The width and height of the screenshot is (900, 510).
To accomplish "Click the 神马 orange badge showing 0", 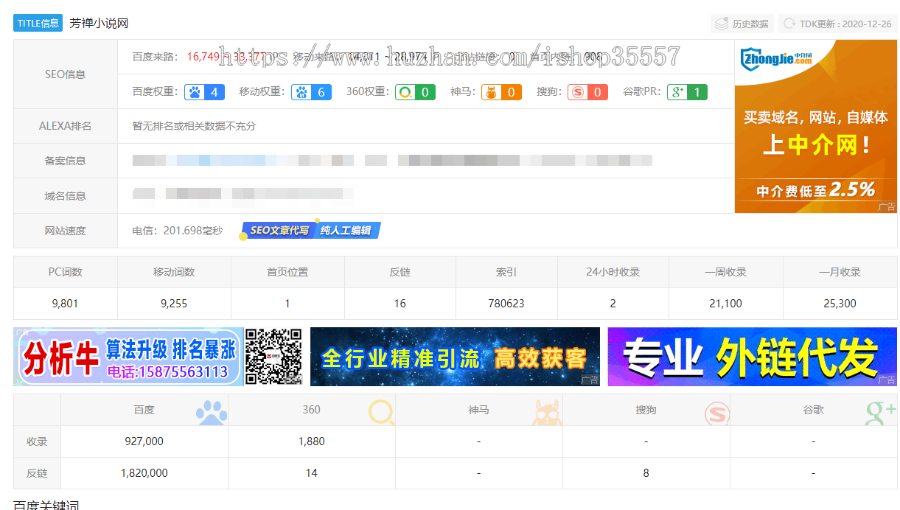I will (x=501, y=92).
